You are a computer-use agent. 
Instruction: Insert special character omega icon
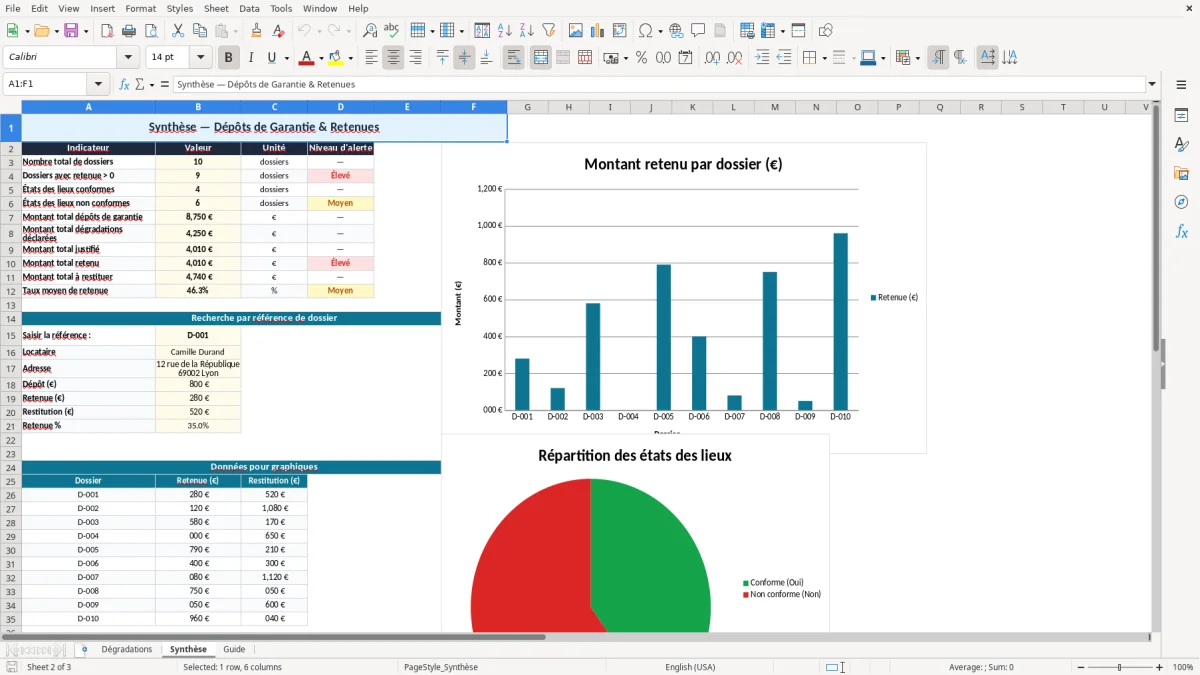[644, 31]
